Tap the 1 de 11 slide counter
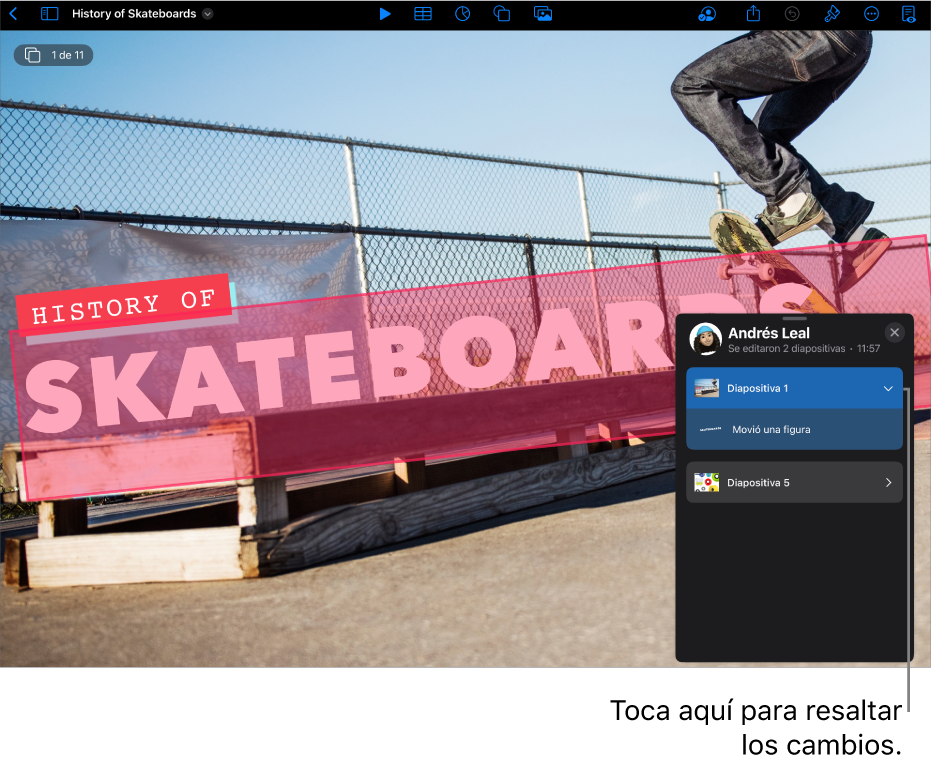Screen dimensions: 931x771 (54, 55)
